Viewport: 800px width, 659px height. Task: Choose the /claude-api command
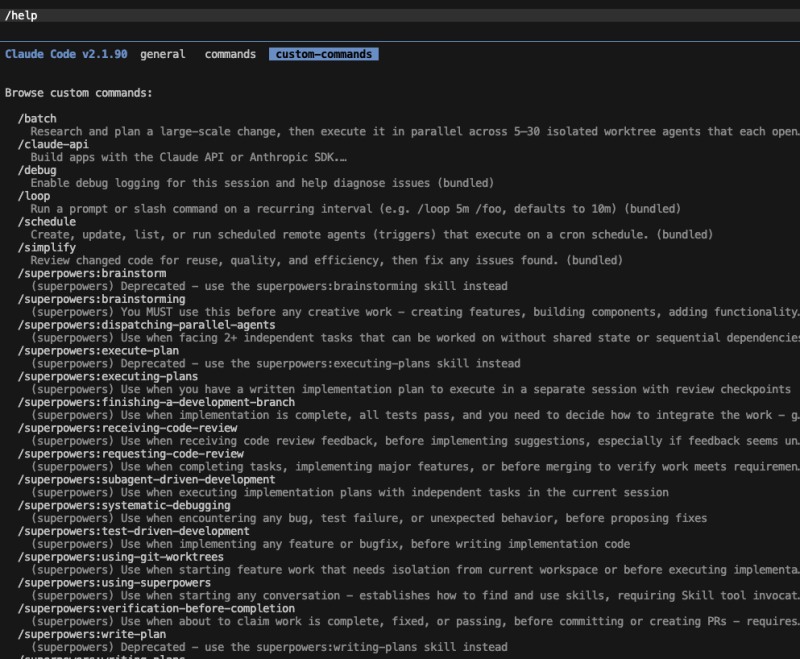click(x=53, y=144)
